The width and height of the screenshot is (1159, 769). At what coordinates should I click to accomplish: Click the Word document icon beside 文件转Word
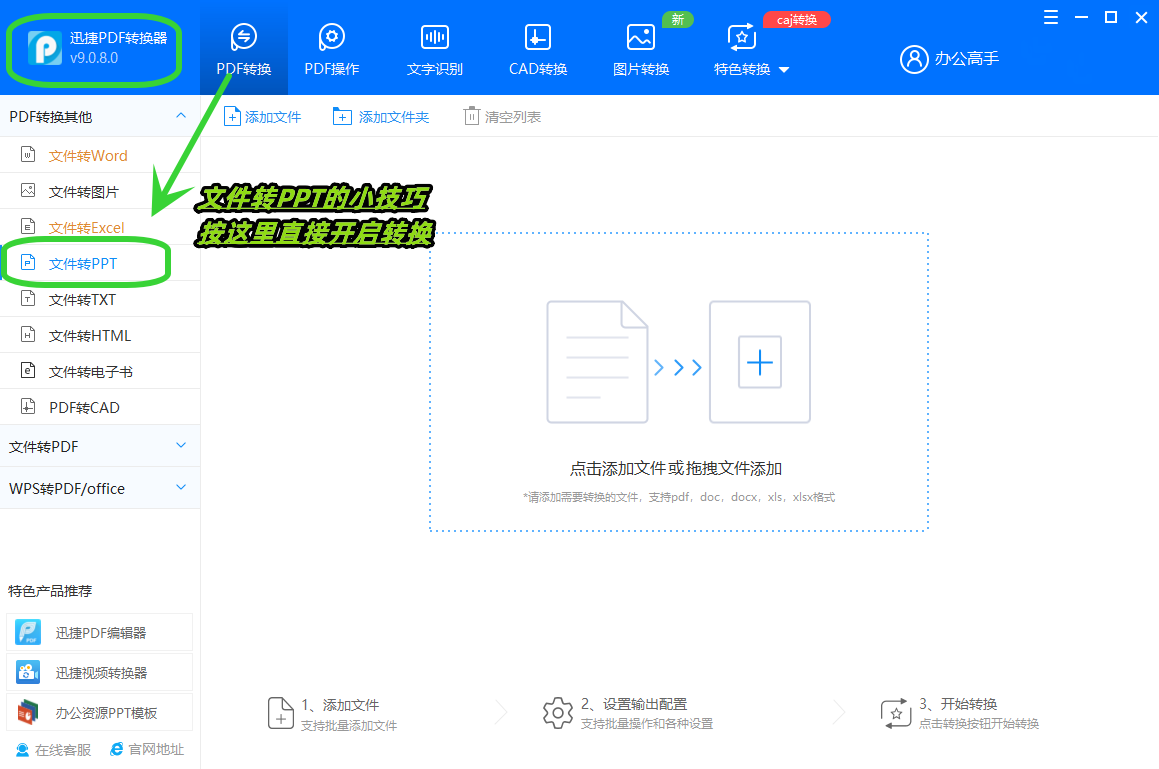point(28,155)
